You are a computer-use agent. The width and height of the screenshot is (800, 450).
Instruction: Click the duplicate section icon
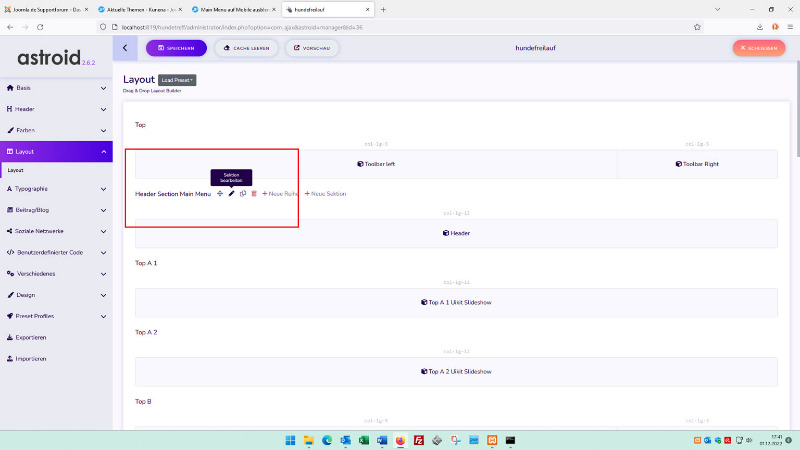243,193
